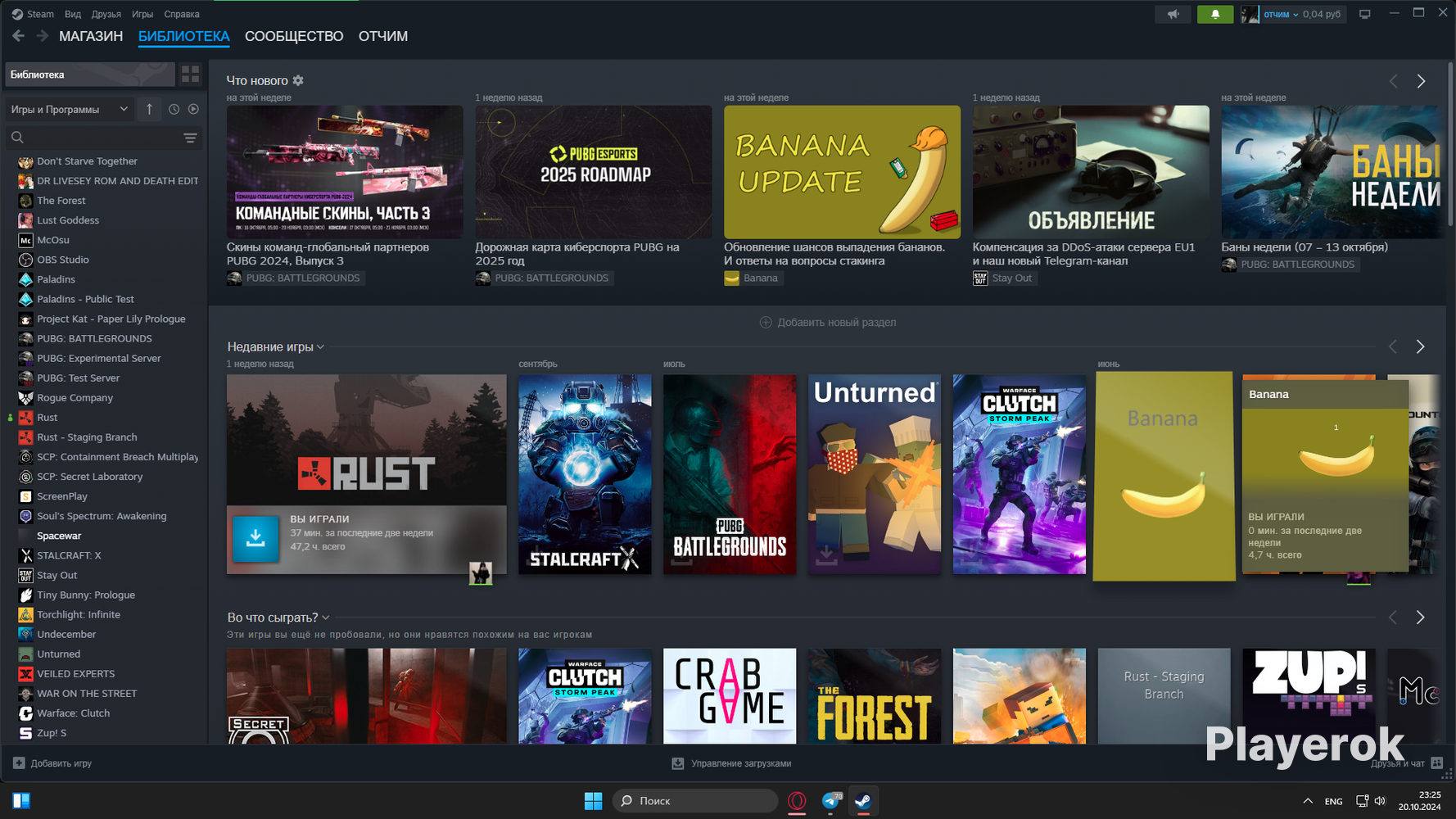The image size is (1456, 819).
Task: Open Windows Start menu on taskbar
Action: coord(594,801)
